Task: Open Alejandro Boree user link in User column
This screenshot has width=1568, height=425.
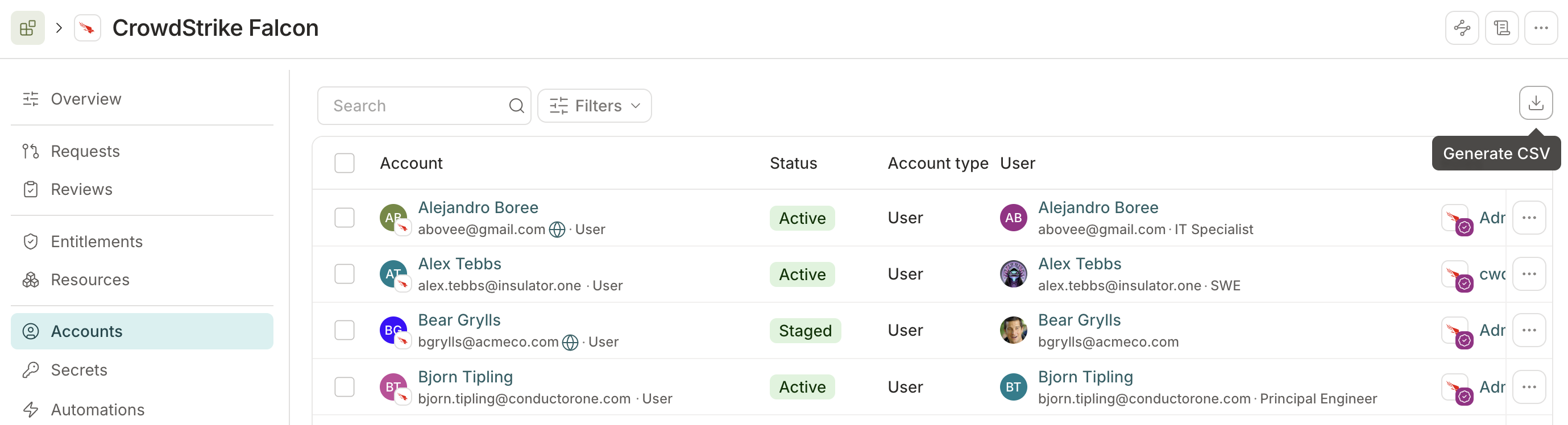Action: [x=1098, y=207]
